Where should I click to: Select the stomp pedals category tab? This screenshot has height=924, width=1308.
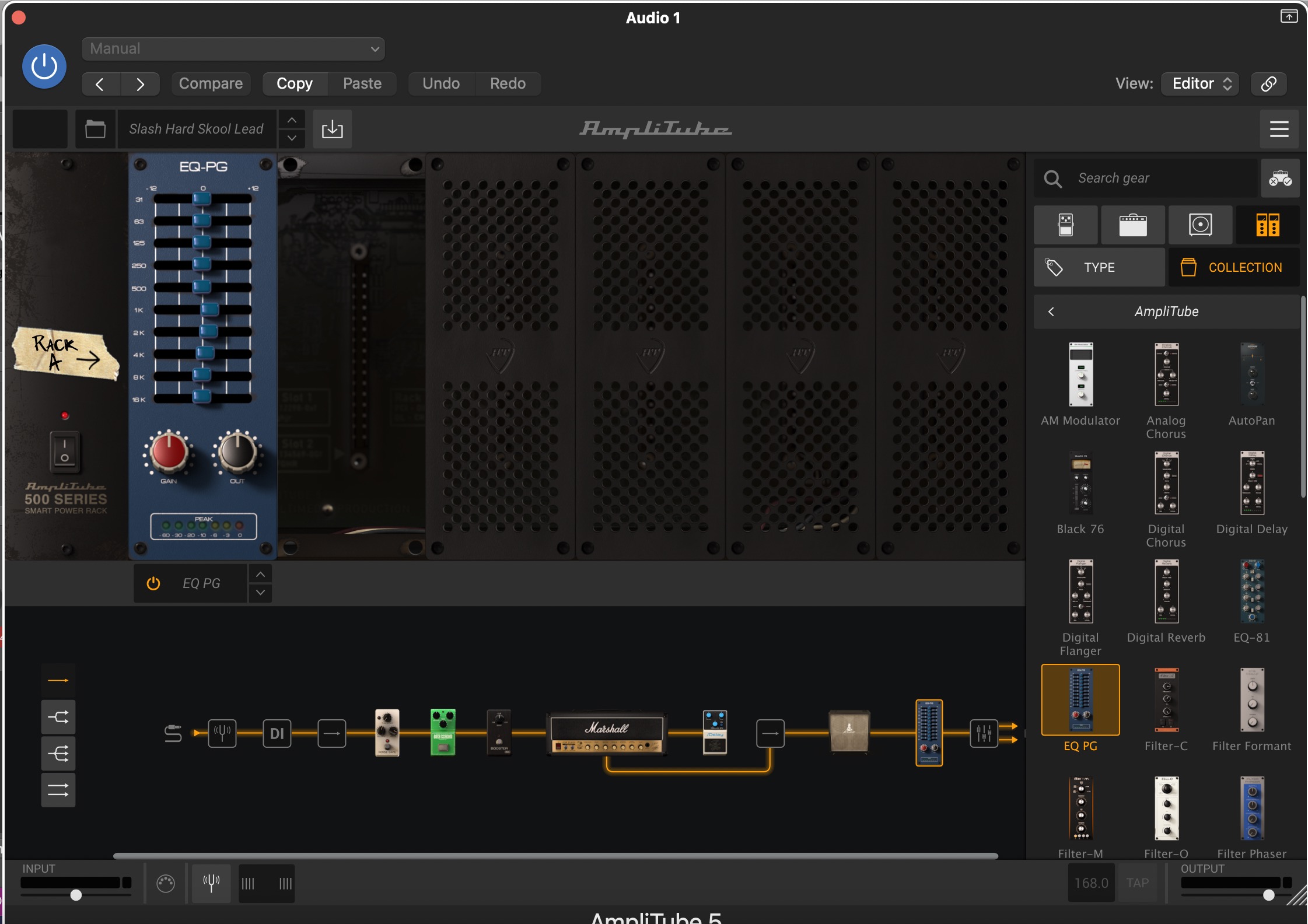point(1066,225)
